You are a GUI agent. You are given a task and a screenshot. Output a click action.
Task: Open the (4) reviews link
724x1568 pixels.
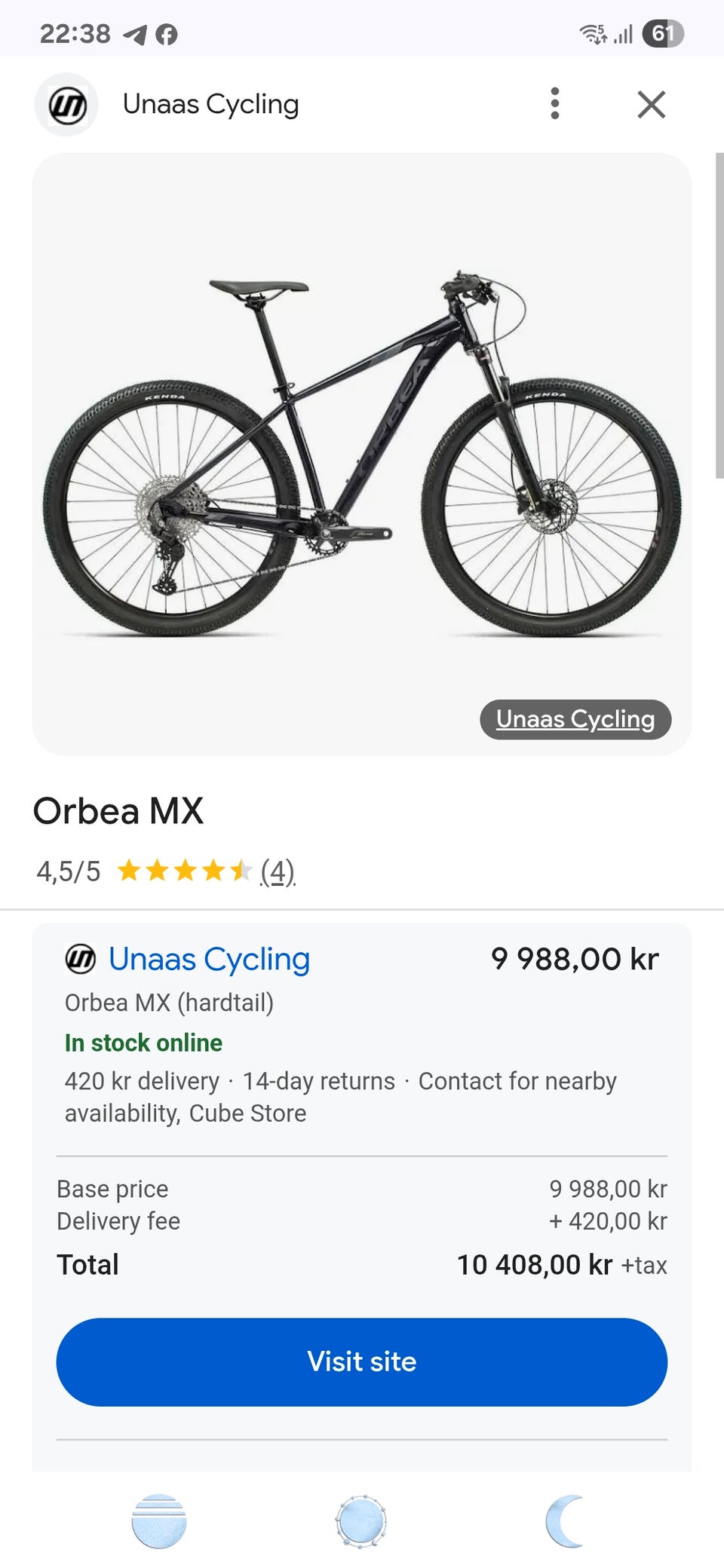pyautogui.click(x=278, y=871)
